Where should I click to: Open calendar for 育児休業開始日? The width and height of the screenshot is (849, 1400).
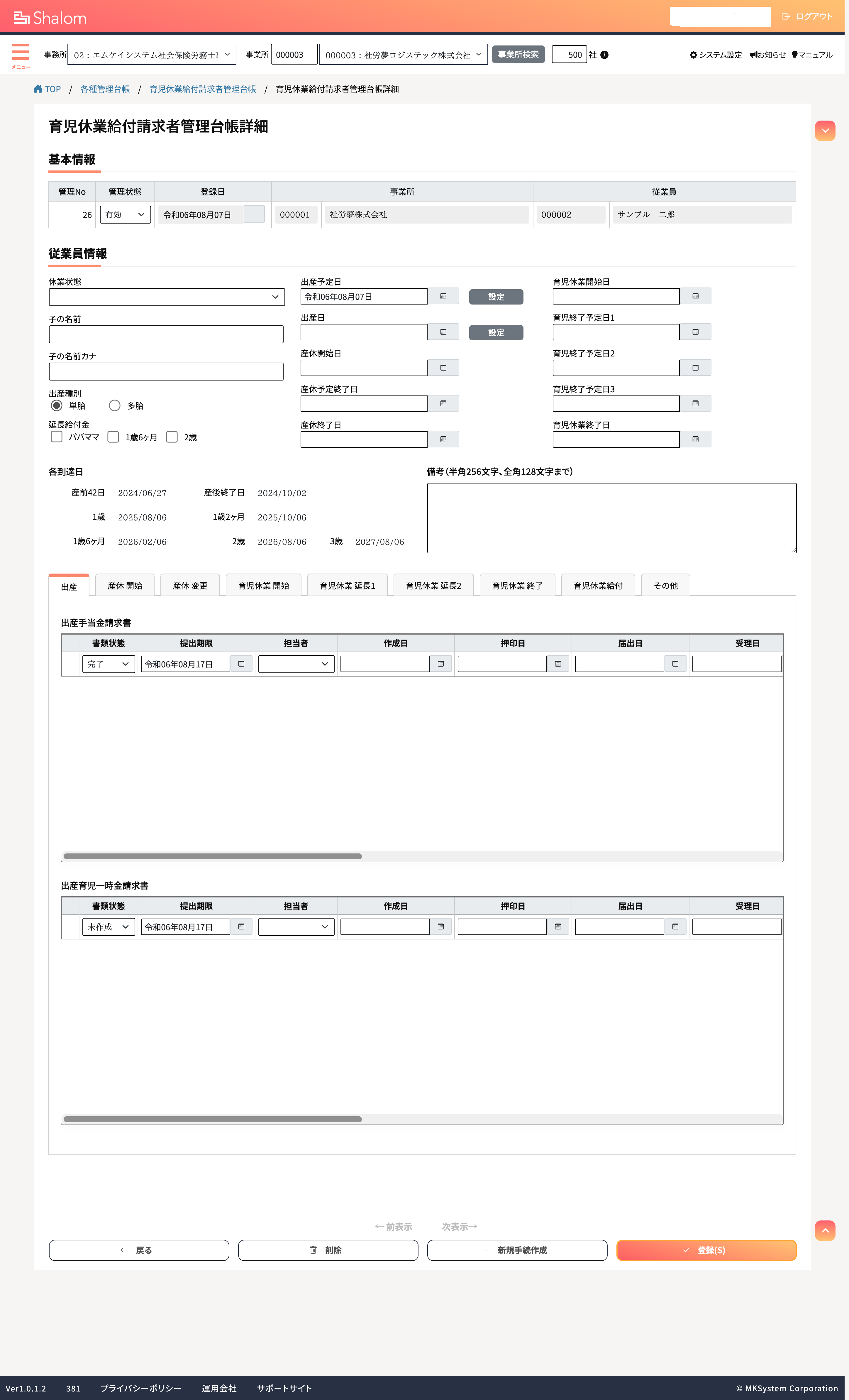(x=696, y=297)
